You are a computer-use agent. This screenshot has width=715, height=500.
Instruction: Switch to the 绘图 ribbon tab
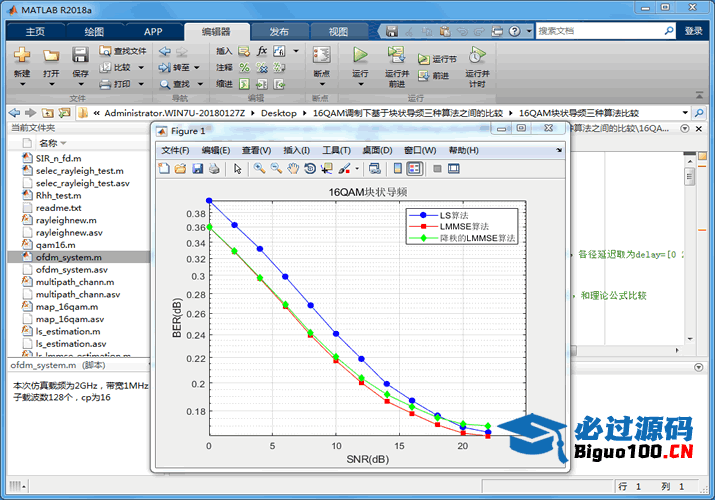coord(94,31)
